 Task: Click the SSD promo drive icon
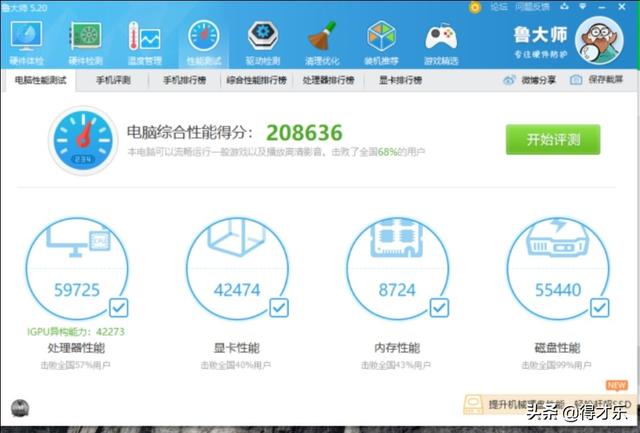(x=473, y=404)
